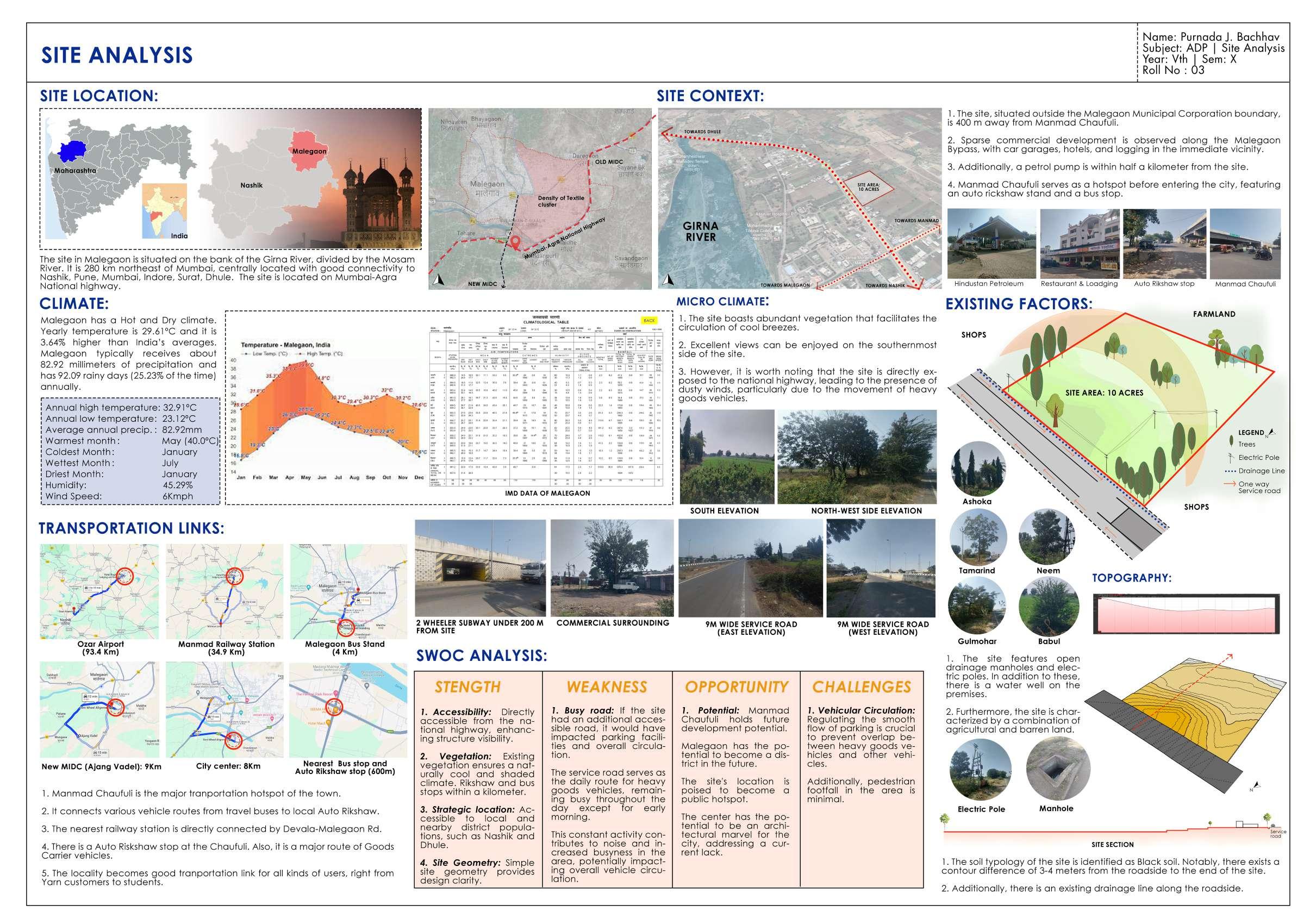Select the STENGTH column heading in SWOC
The width and height of the screenshot is (1316, 917).
tap(467, 687)
